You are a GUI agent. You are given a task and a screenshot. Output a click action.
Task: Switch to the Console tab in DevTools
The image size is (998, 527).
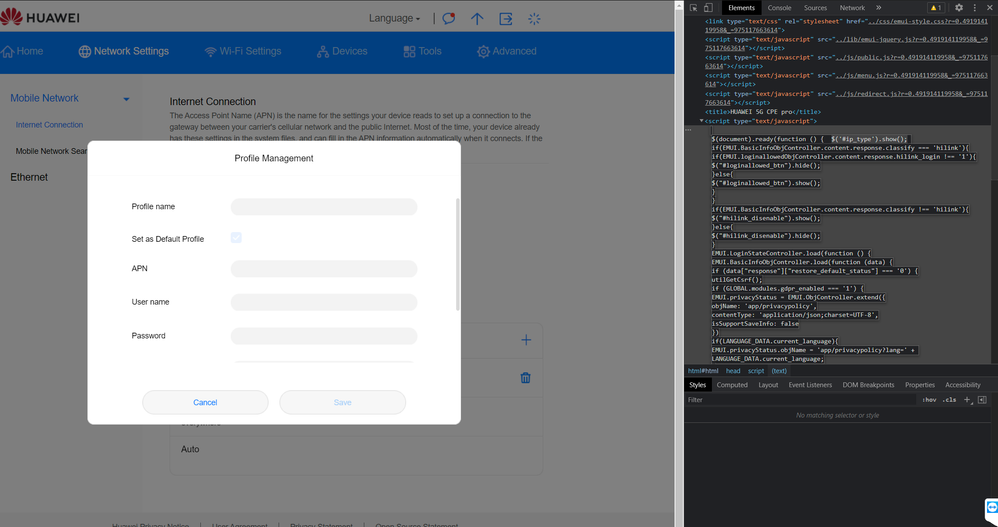click(779, 8)
